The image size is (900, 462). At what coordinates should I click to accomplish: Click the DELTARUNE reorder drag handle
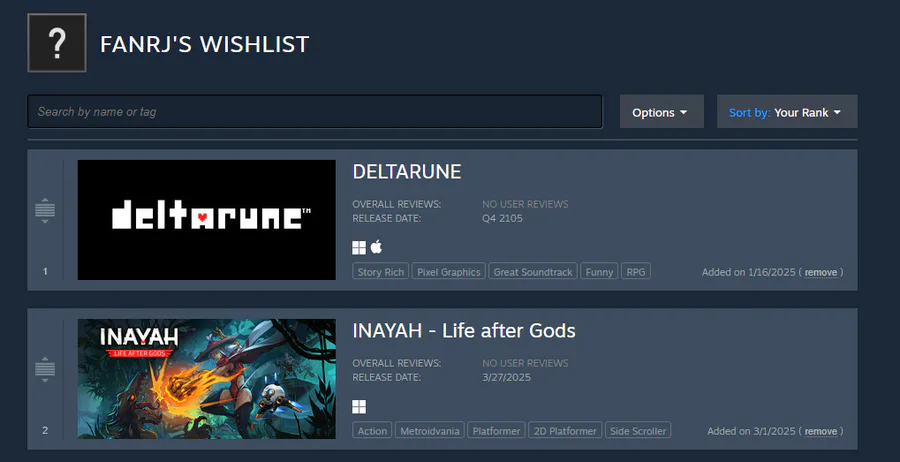tap(45, 210)
